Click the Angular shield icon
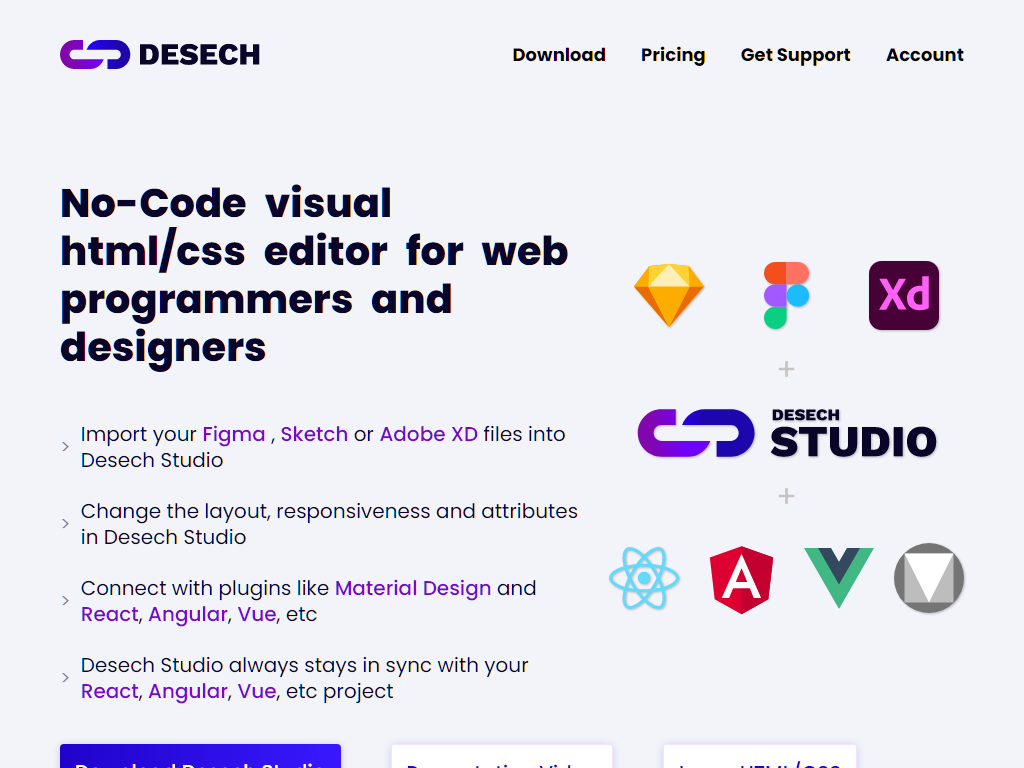The image size is (1024, 768). [x=741, y=579]
